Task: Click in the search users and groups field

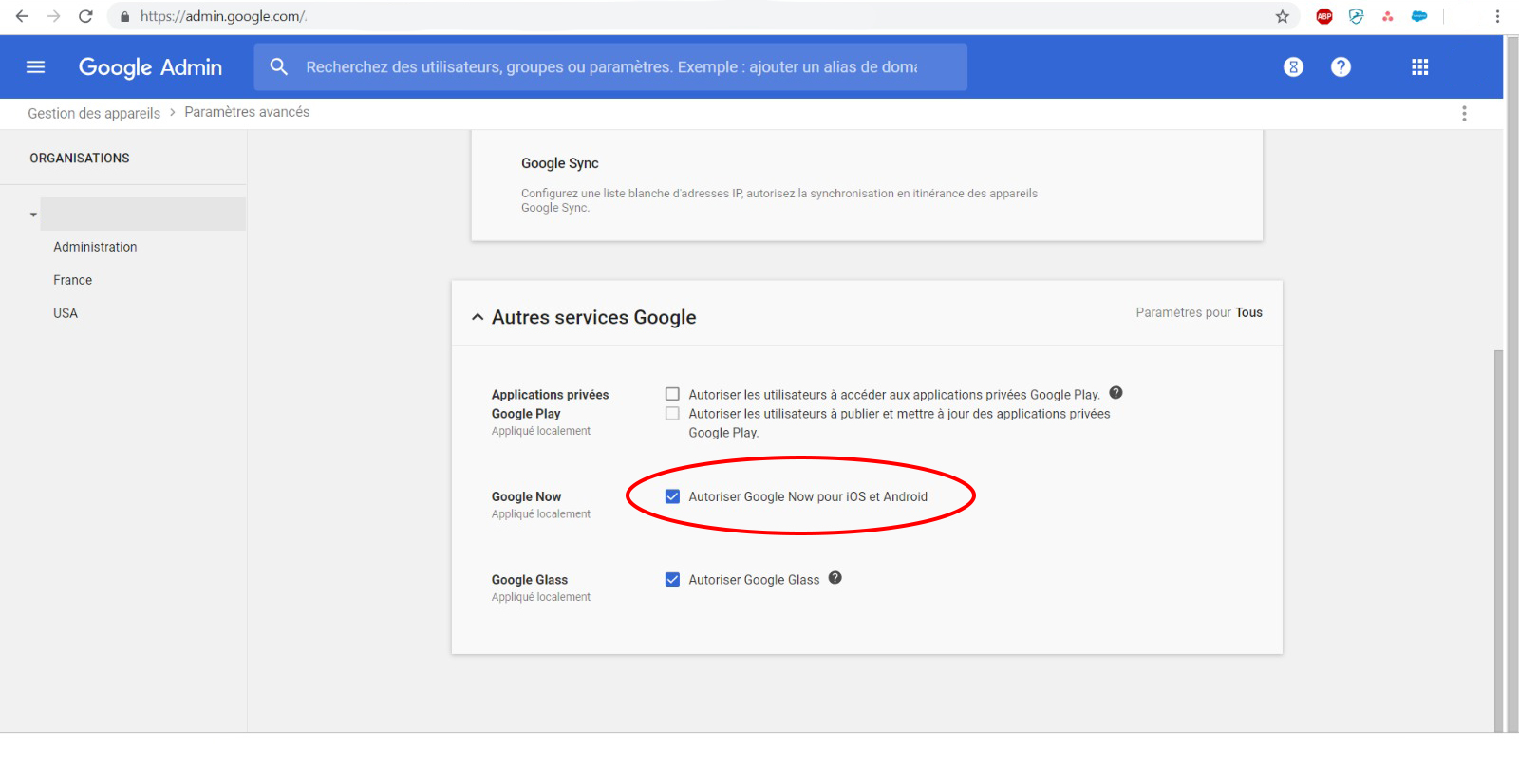Action: coord(611,67)
